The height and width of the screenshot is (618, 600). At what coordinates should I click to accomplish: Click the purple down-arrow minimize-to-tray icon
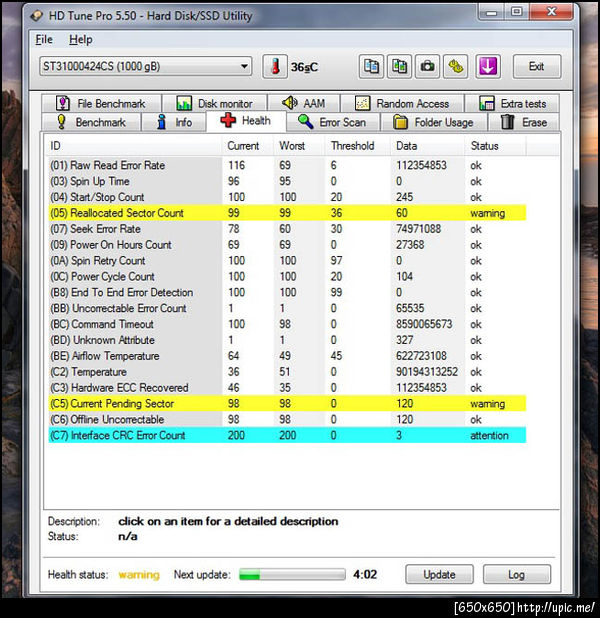click(x=488, y=67)
